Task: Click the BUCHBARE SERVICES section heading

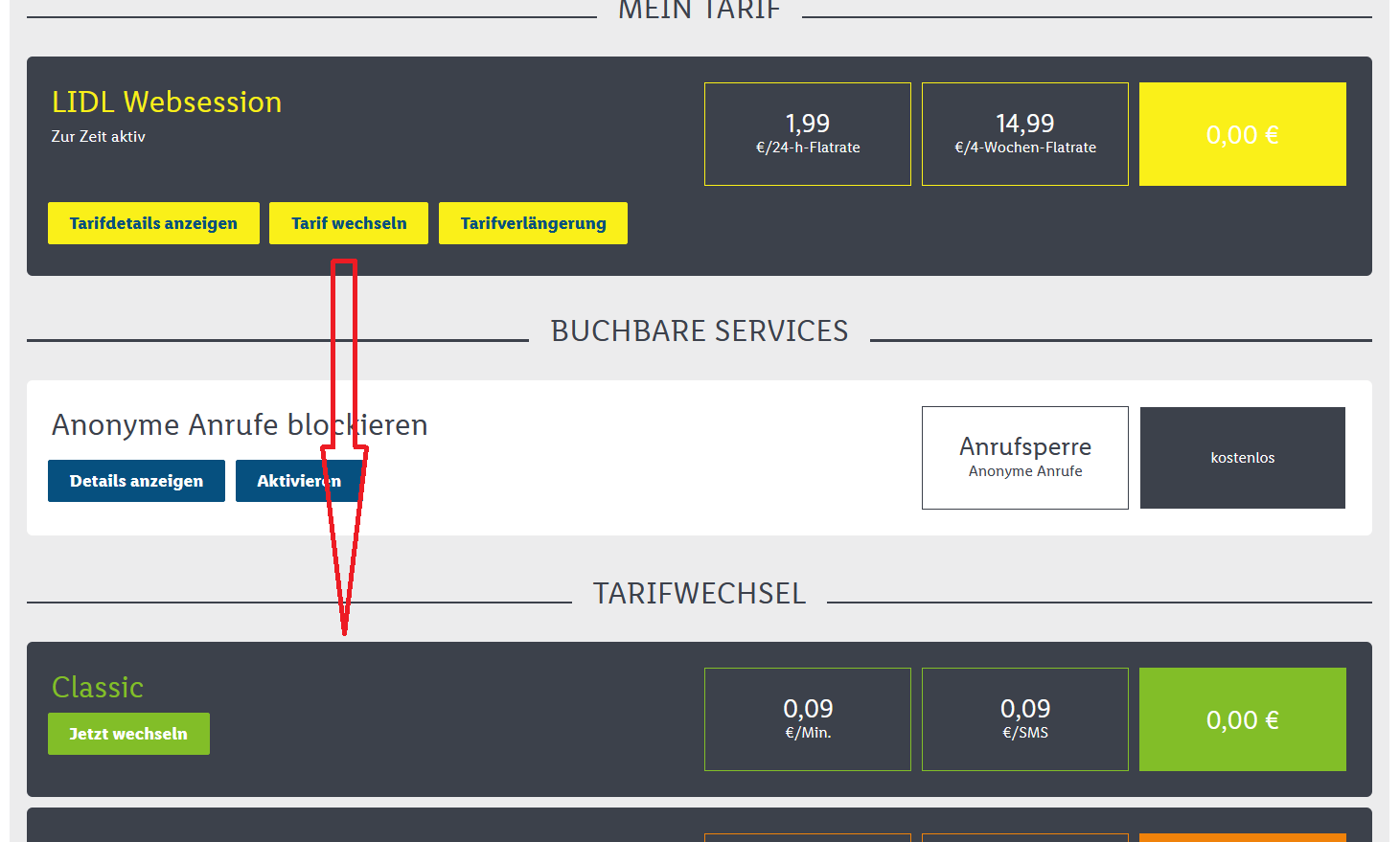Action: [x=700, y=331]
